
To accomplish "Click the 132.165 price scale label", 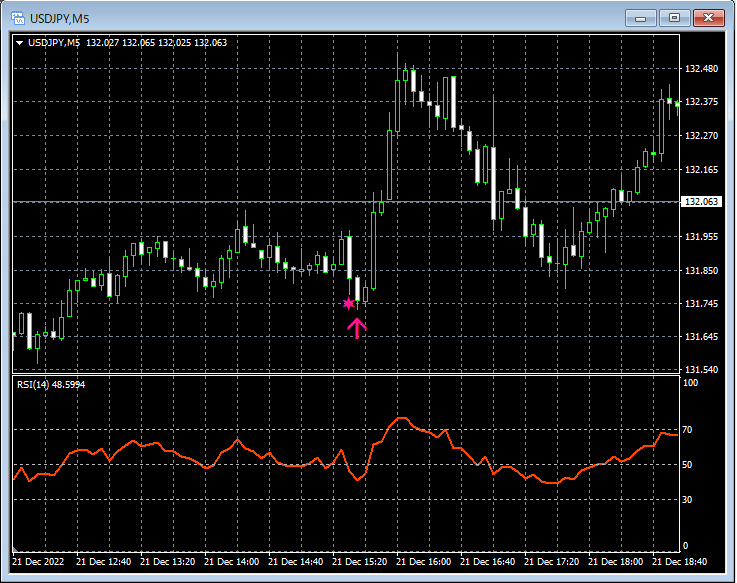I will [701, 170].
